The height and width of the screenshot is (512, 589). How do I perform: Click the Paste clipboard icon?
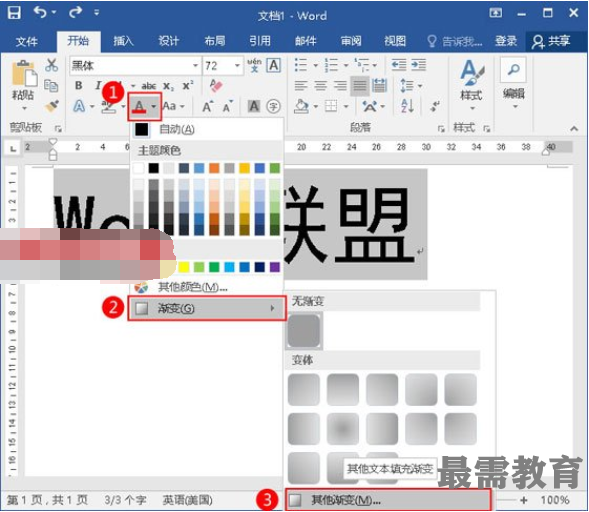click(24, 73)
